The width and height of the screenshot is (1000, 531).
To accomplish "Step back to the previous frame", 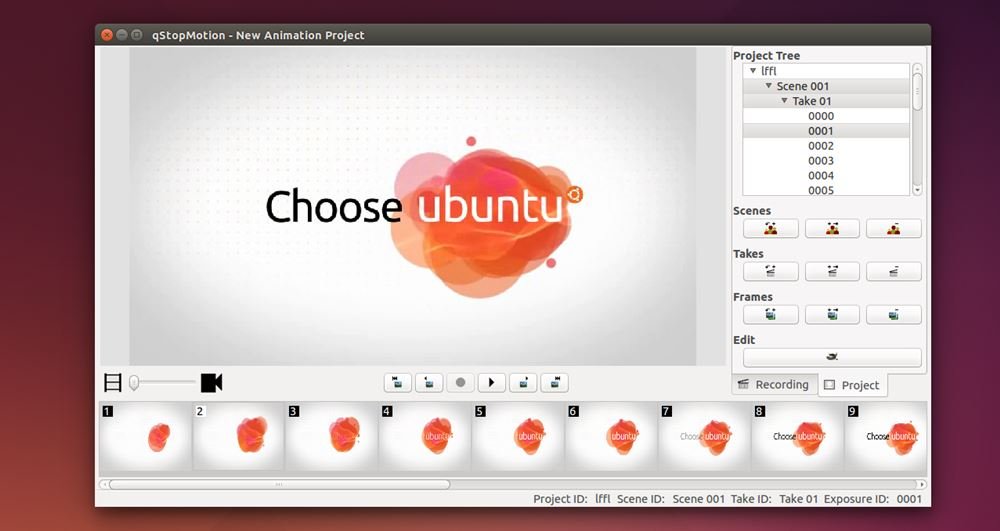I will tap(429, 382).
